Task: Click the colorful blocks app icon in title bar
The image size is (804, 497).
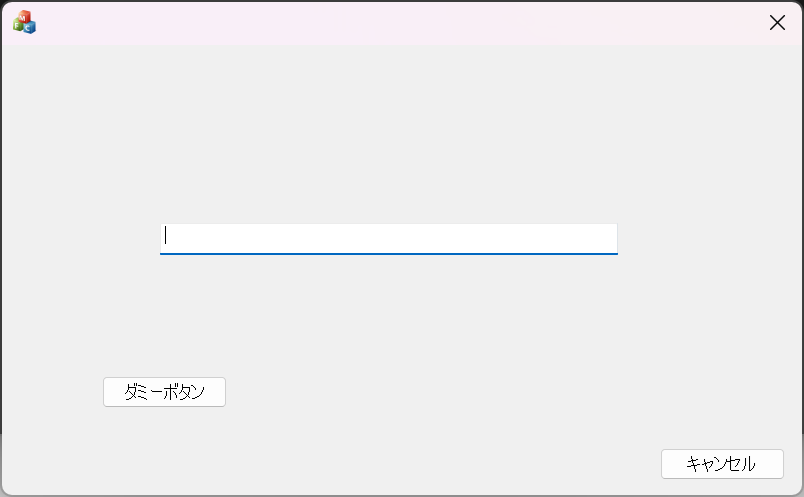Action: click(24, 22)
